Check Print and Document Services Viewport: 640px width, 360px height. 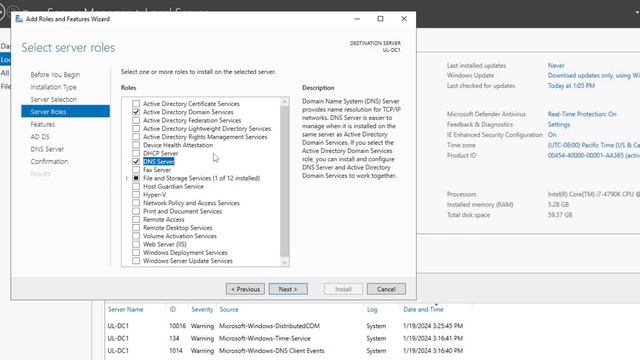click(x=136, y=211)
